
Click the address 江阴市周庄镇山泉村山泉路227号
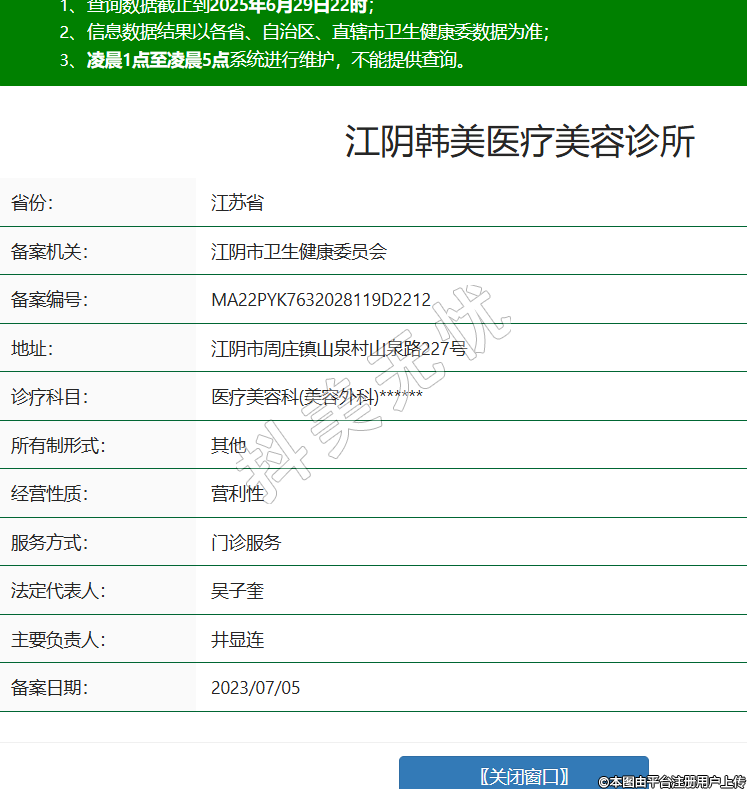click(338, 349)
